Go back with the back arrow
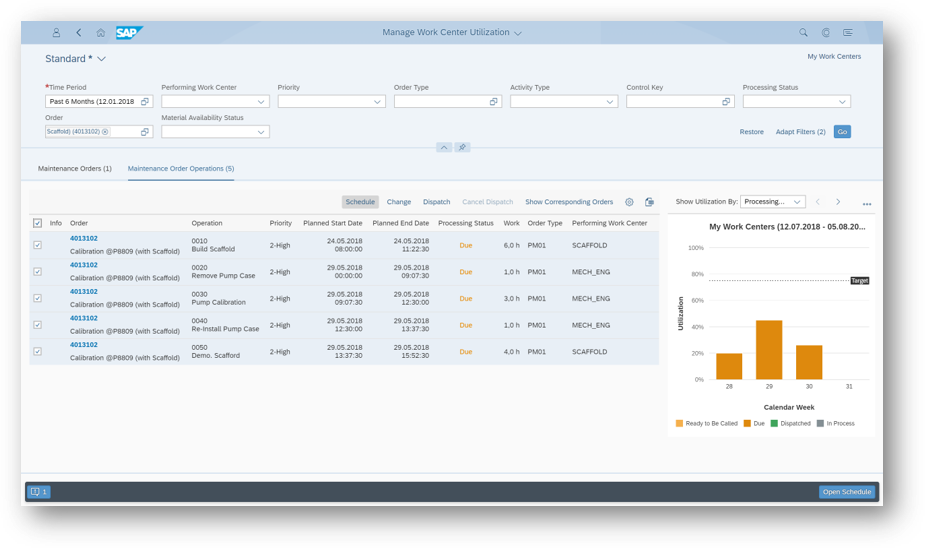Viewport: 925px width, 548px height. [x=78, y=32]
